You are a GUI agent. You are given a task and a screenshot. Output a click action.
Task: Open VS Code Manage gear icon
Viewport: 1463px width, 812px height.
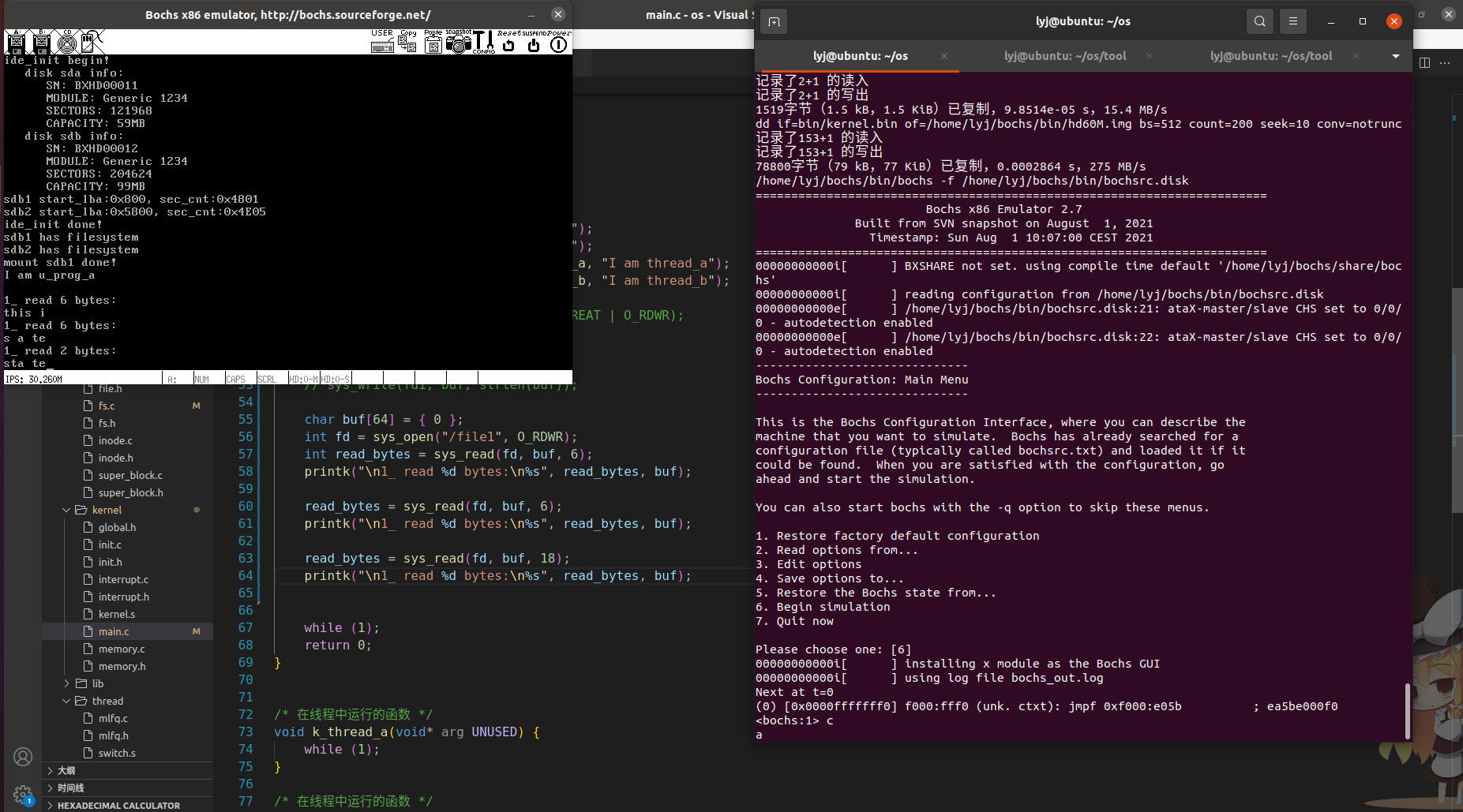click(x=23, y=794)
